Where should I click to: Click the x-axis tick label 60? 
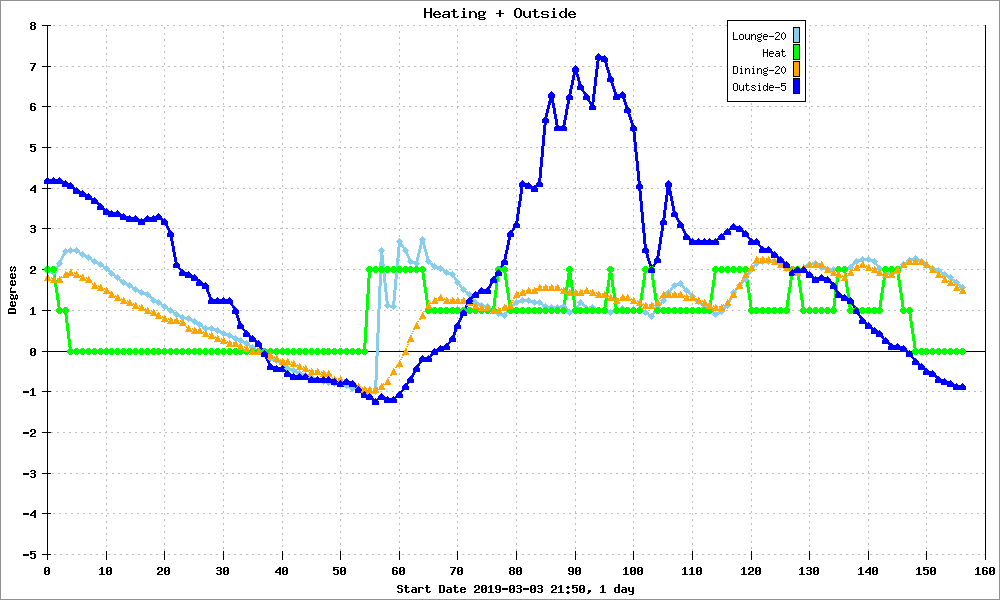click(399, 571)
